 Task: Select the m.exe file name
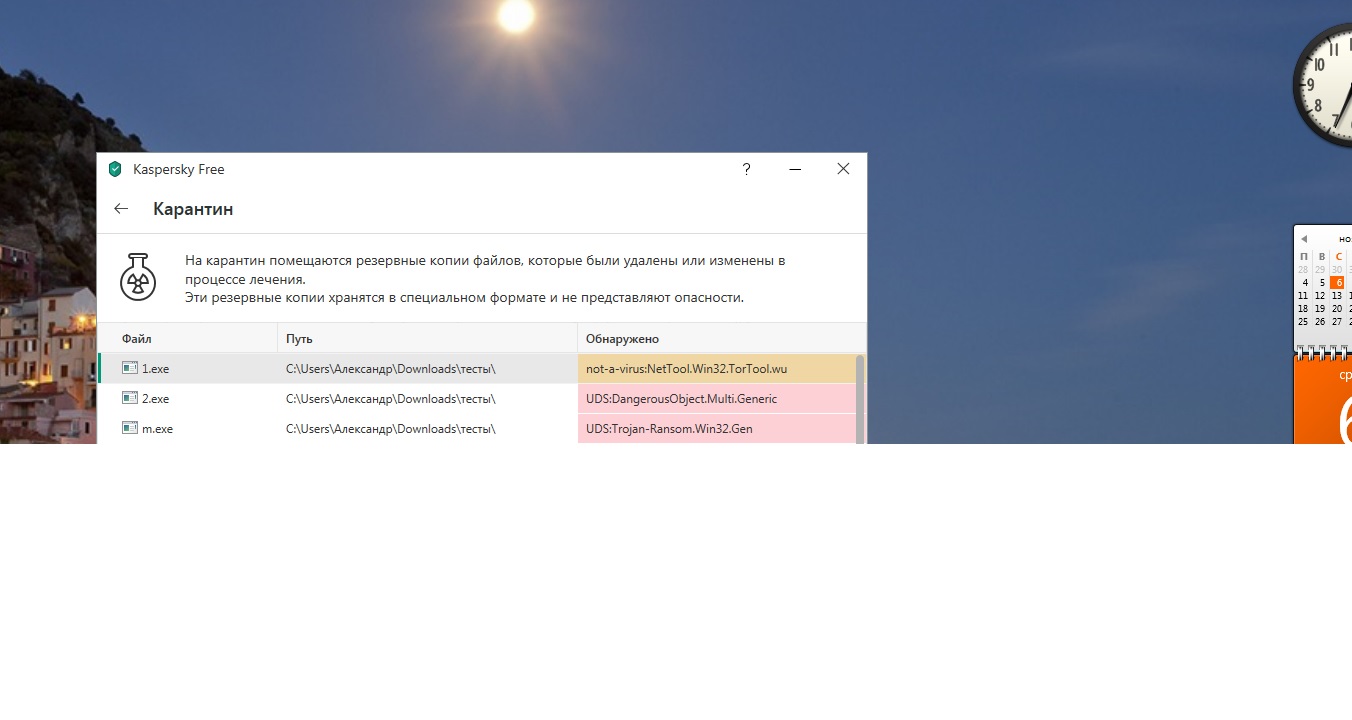(x=158, y=429)
